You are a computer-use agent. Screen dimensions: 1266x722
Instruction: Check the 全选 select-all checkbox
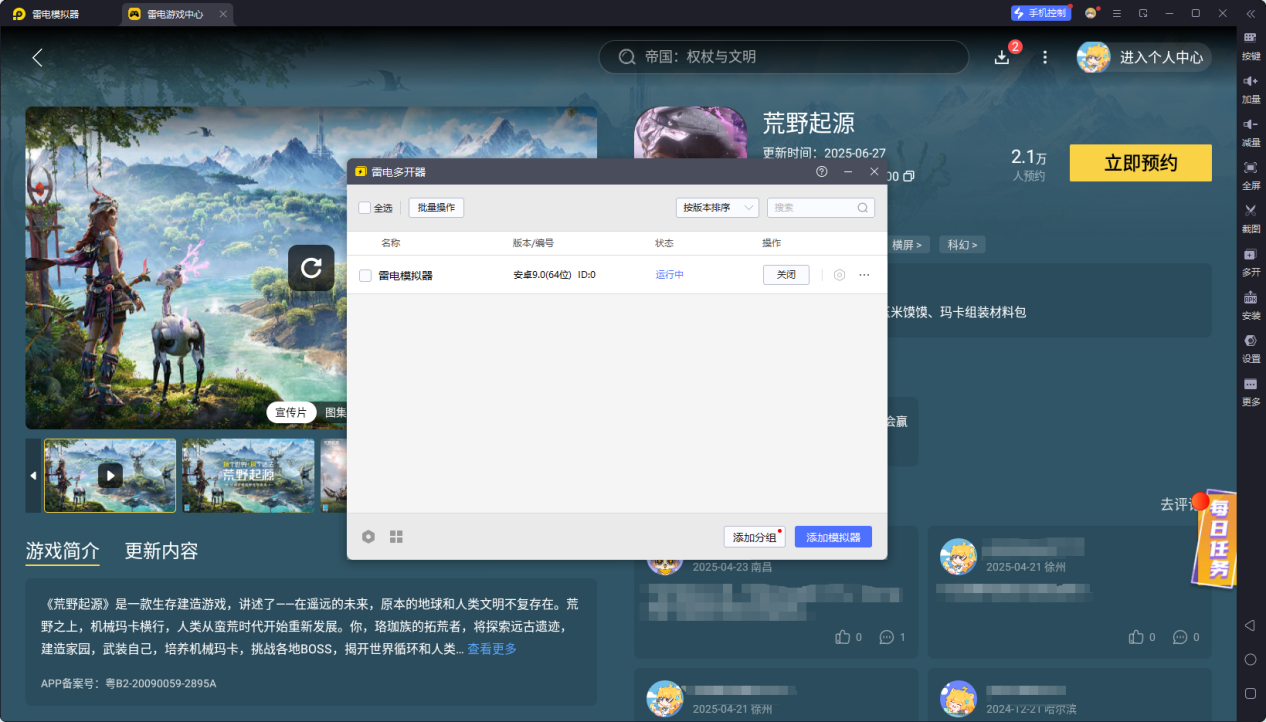pyautogui.click(x=365, y=208)
